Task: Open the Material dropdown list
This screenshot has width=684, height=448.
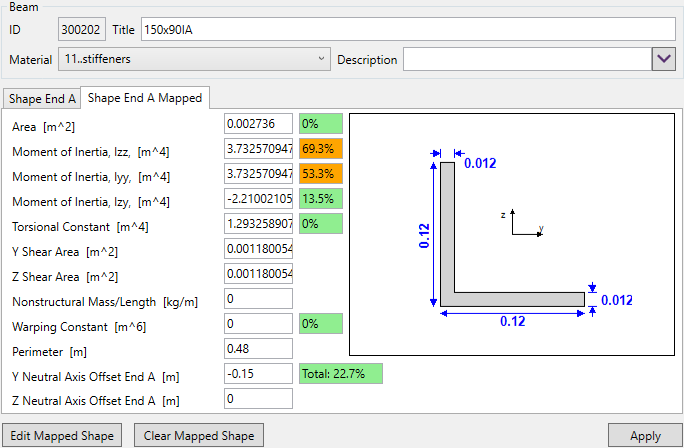Action: click(x=194, y=60)
